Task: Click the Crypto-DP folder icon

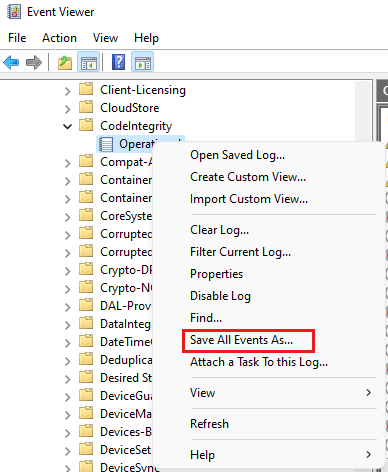Action: (86, 269)
